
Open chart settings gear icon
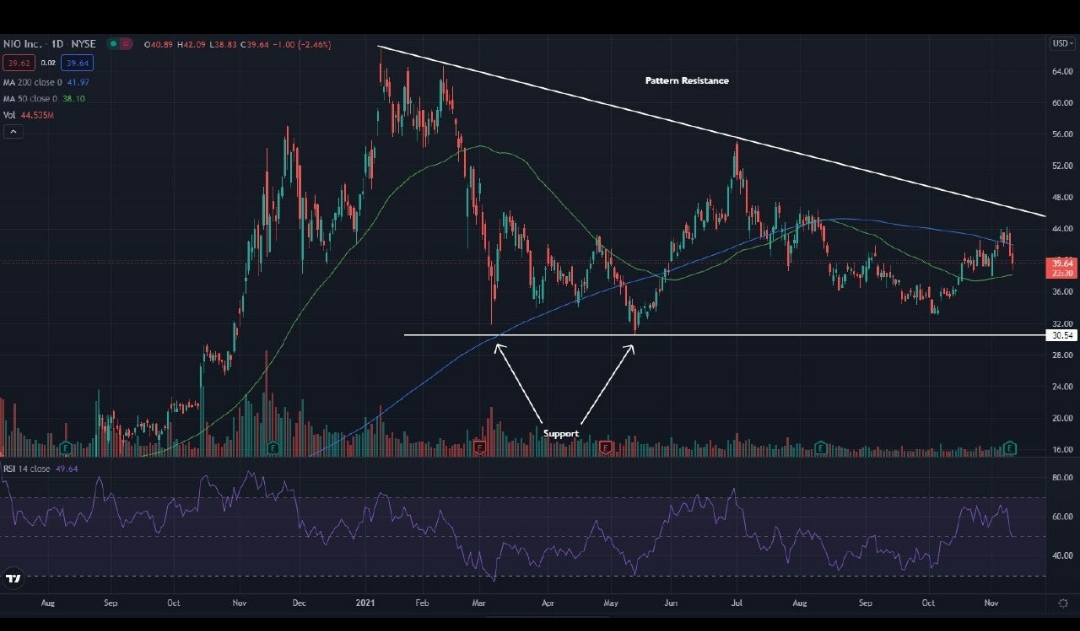[x=1063, y=603]
